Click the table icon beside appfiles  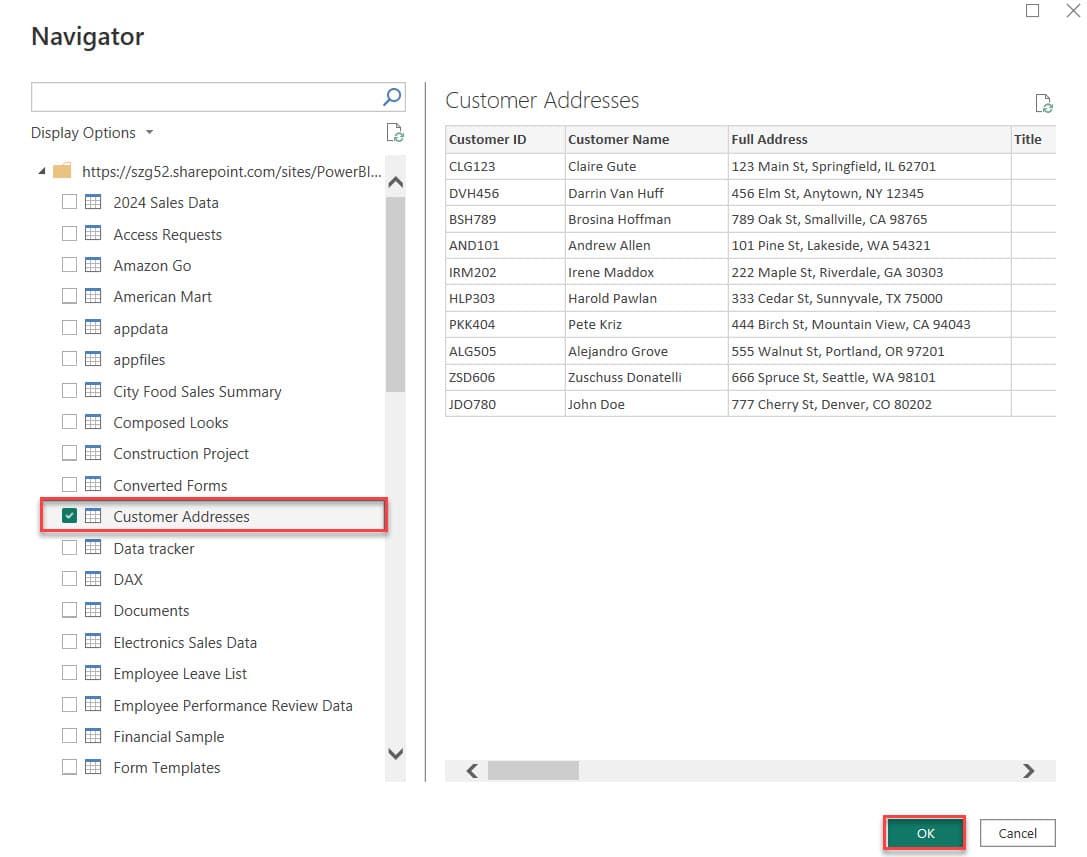92,359
